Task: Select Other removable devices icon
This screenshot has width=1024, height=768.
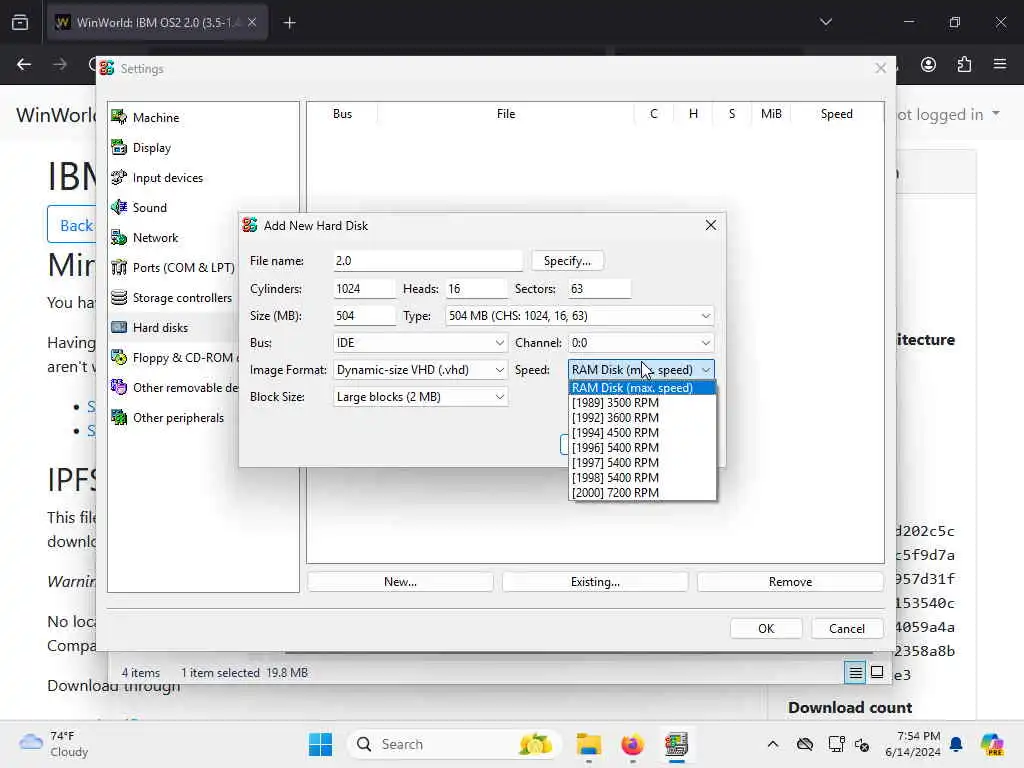Action: tap(119, 388)
